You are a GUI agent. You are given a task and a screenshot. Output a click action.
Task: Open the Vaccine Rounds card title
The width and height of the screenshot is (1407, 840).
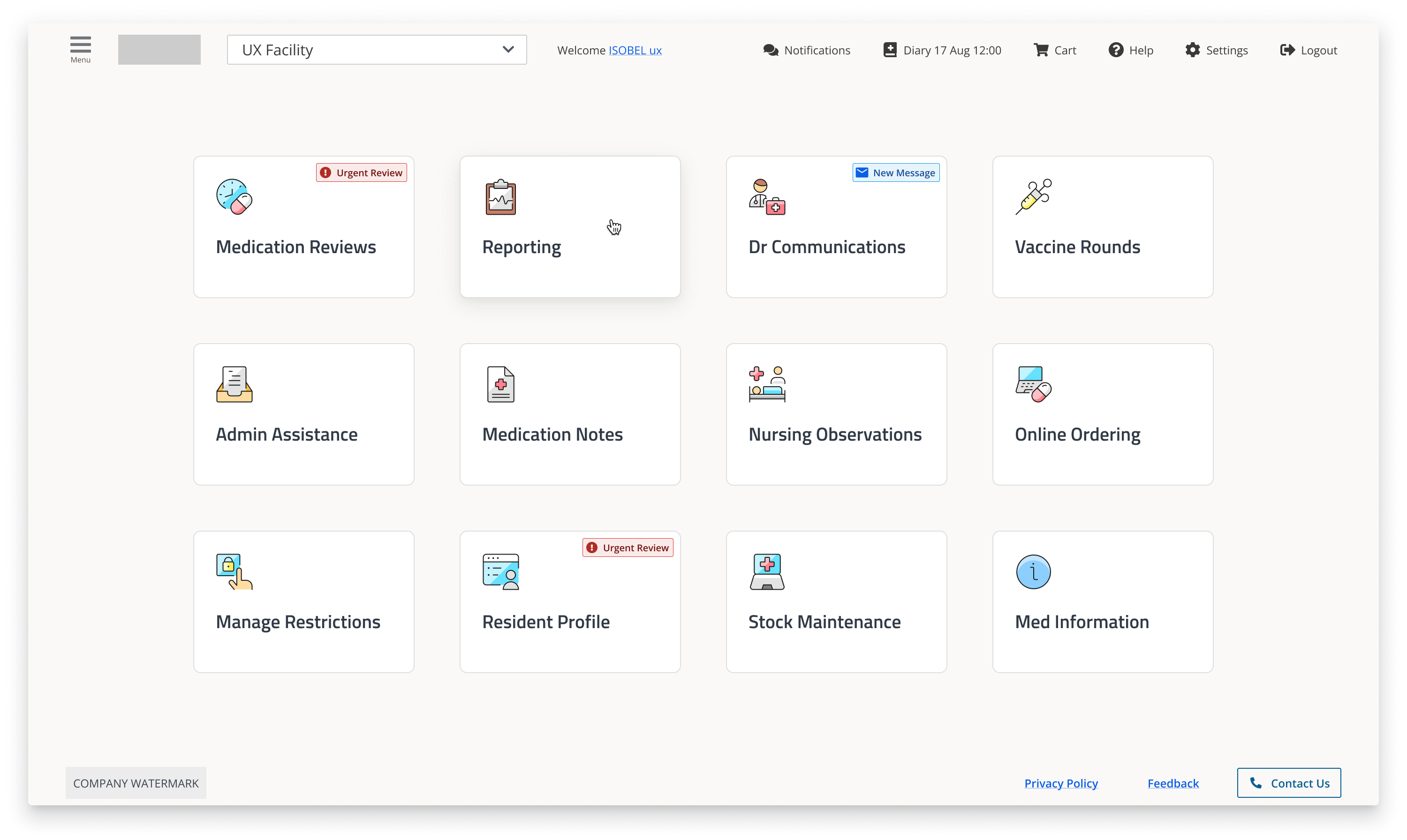tap(1077, 247)
